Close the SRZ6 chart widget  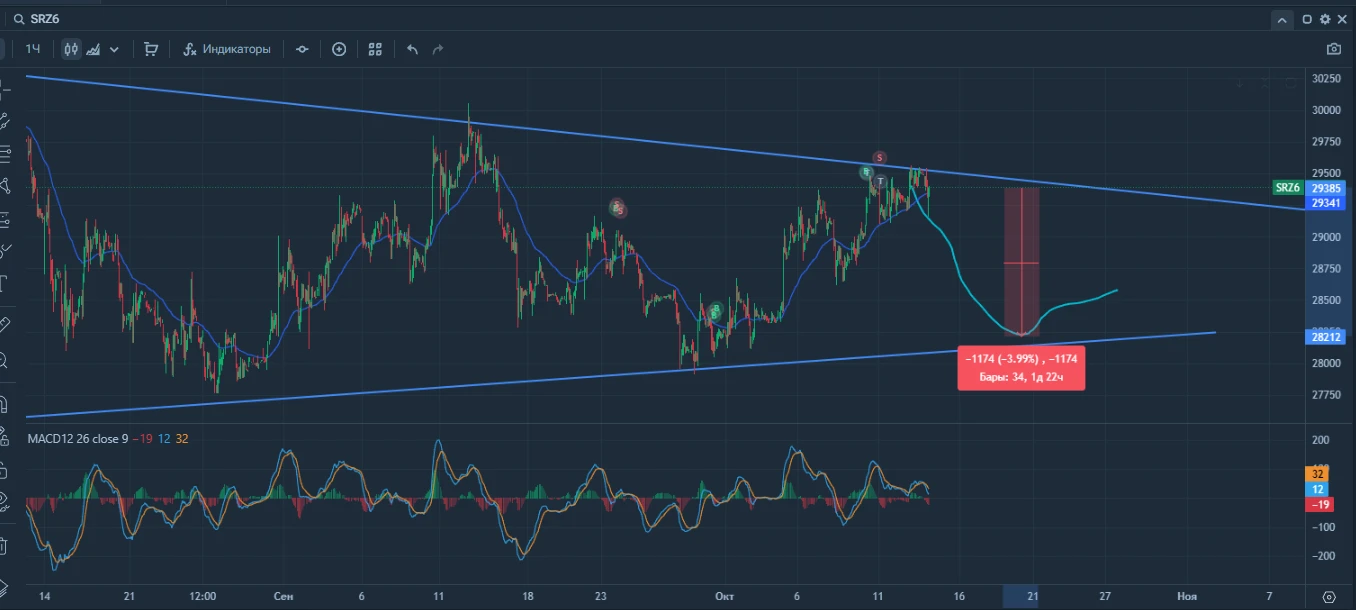tap(1342, 19)
